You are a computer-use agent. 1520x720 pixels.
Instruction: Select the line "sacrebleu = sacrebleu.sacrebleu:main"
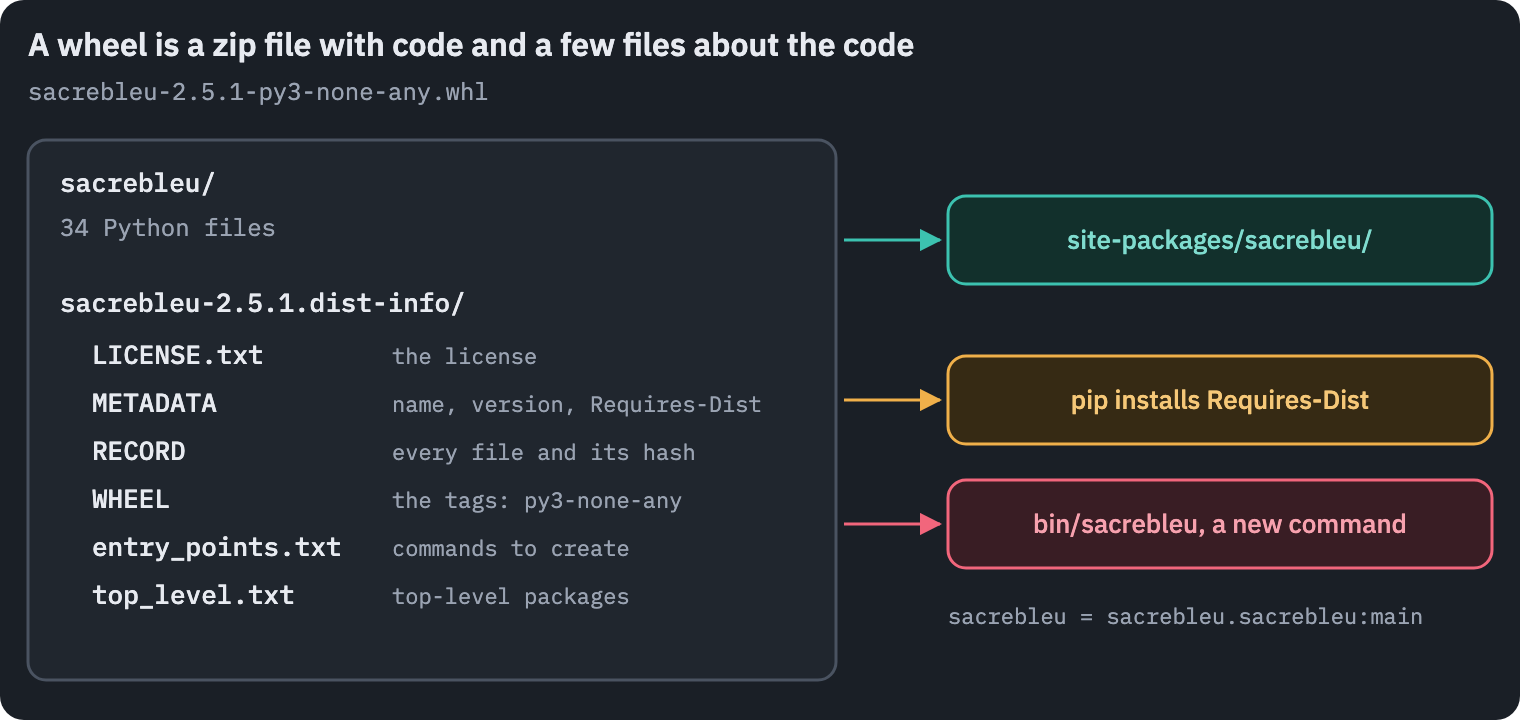1185,617
